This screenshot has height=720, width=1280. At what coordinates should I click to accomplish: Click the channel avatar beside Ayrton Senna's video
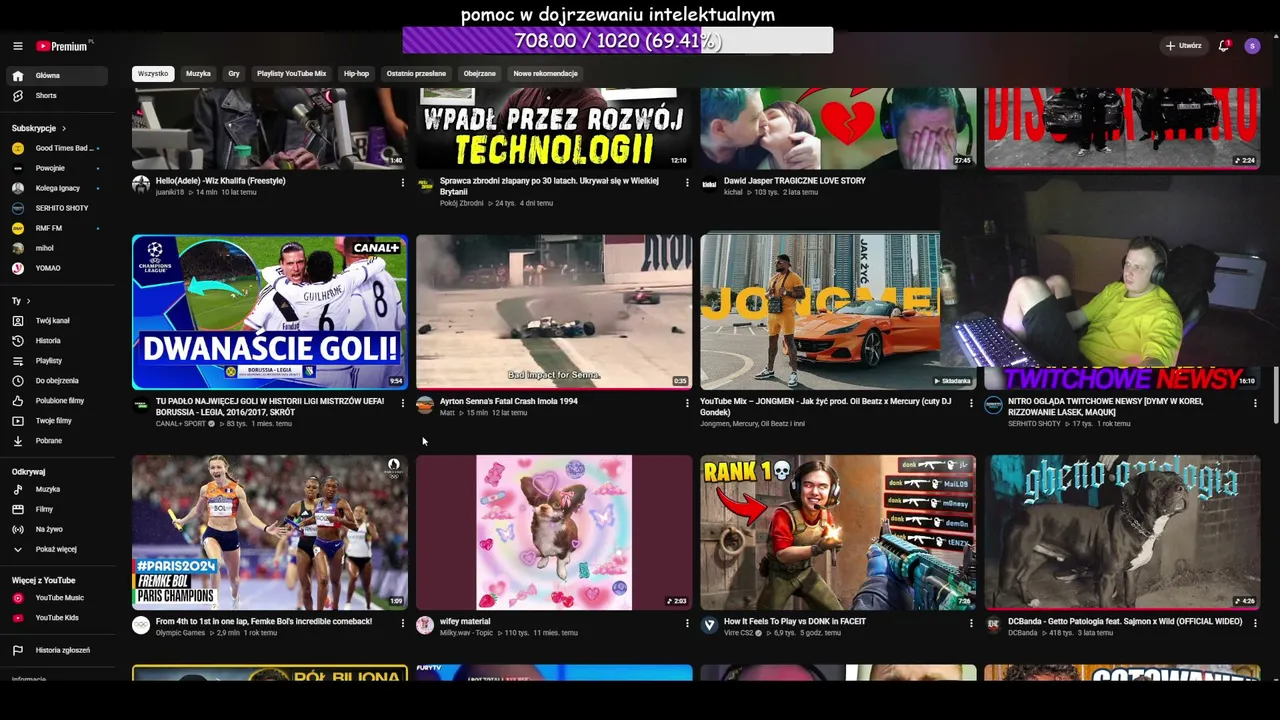click(x=425, y=405)
